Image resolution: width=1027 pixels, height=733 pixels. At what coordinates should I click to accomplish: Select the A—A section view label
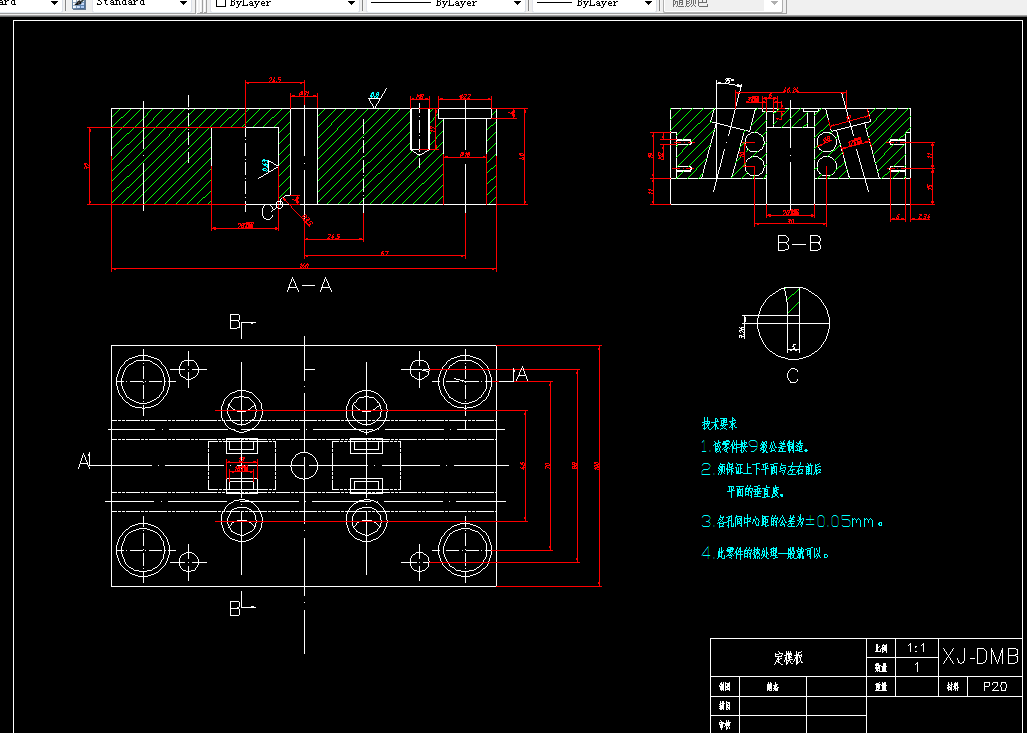[309, 285]
